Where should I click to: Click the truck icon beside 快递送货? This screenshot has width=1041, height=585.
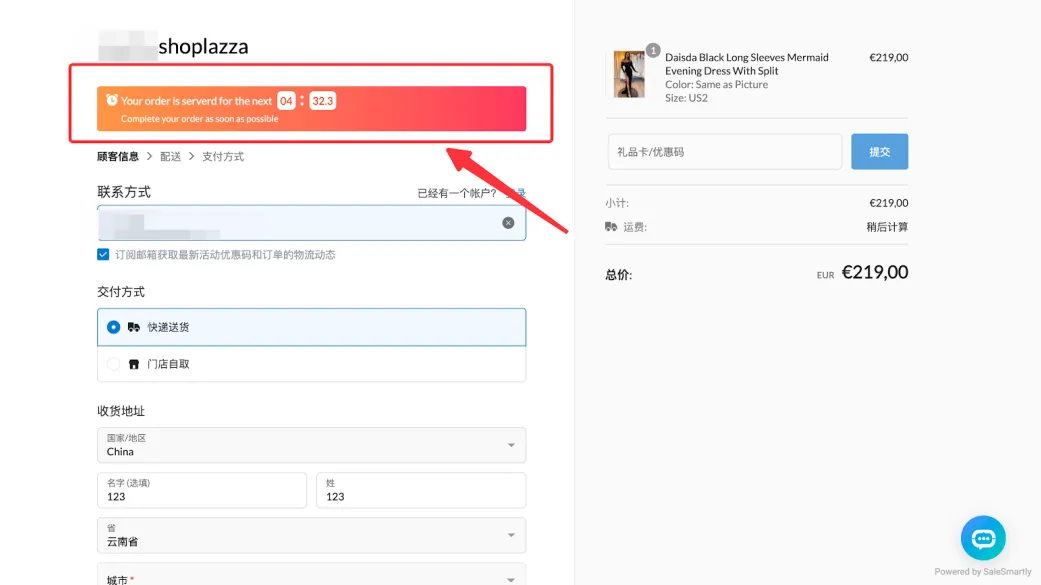(x=134, y=327)
